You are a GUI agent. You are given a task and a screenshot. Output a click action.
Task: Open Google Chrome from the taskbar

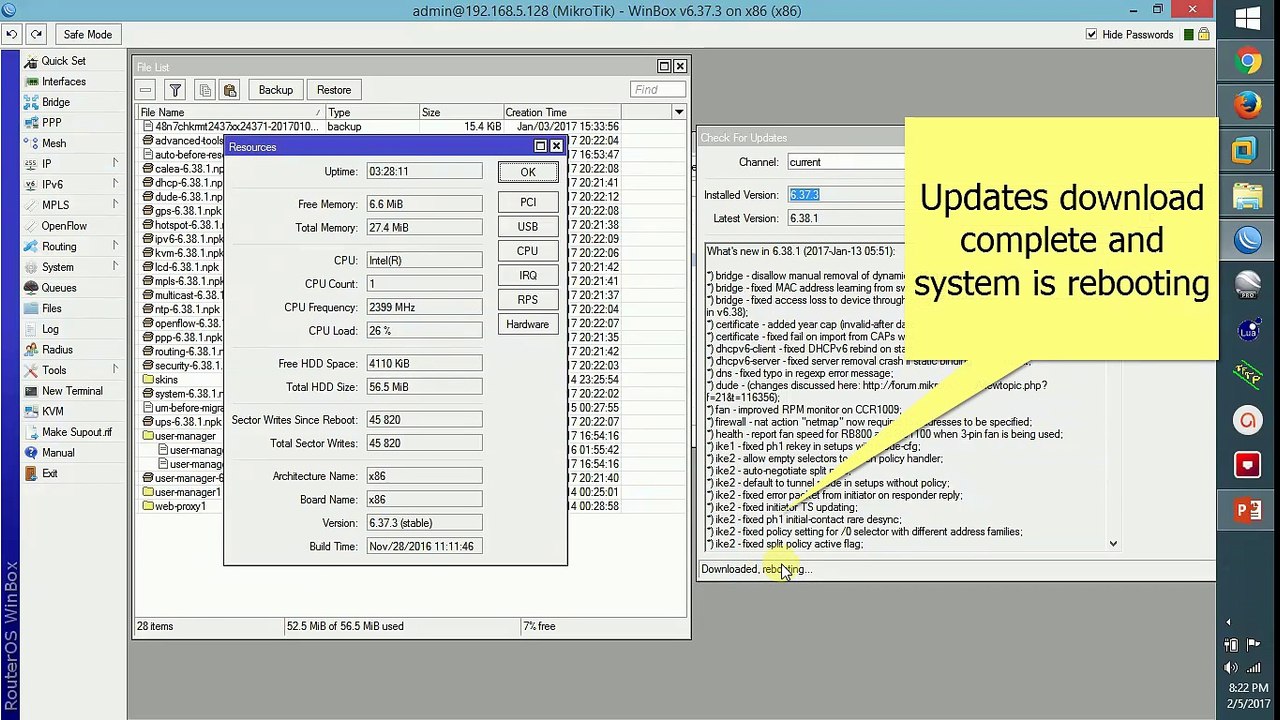1248,62
